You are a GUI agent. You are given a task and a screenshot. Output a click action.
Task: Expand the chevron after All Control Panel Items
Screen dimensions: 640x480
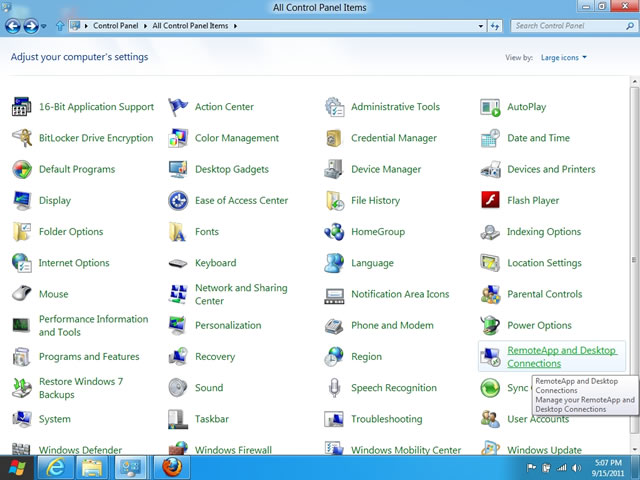[x=235, y=26]
